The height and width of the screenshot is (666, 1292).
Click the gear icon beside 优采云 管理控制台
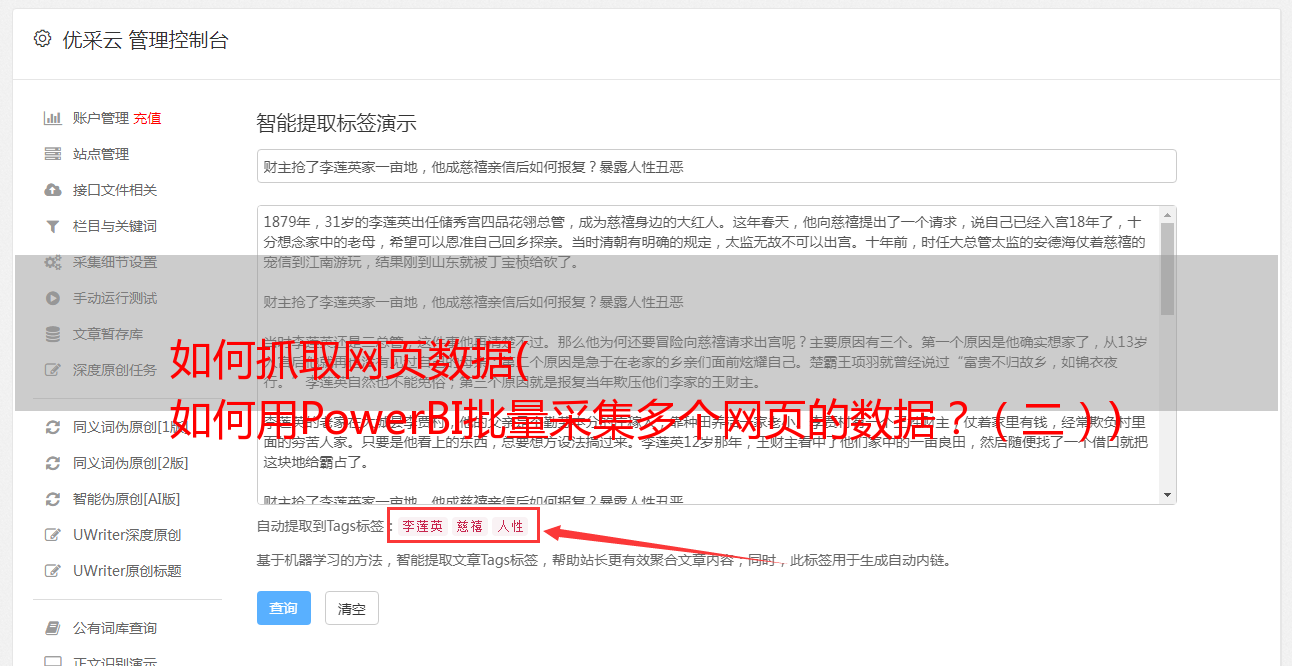[42, 39]
